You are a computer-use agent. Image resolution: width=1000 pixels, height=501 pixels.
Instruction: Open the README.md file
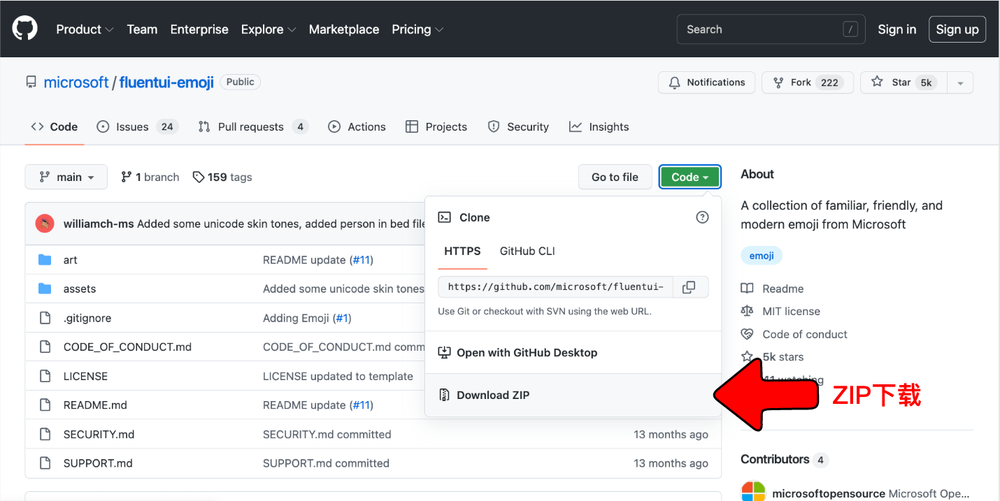pyautogui.click(x=95, y=405)
